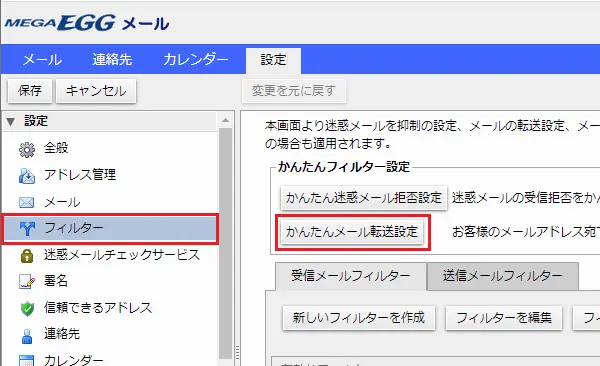Select 信頼できるアドレス in settings tree
This screenshot has height=366, width=600.
coord(98,307)
